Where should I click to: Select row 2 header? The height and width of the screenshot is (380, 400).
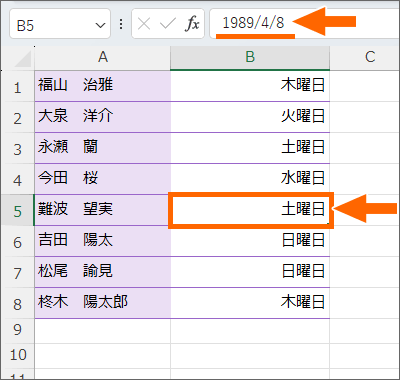(17, 117)
